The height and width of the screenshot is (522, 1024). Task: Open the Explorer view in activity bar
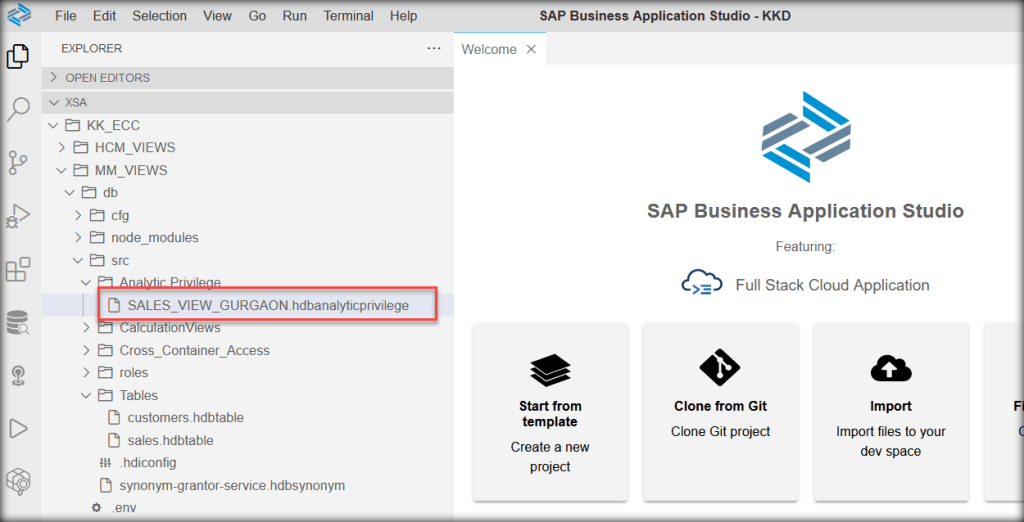pyautogui.click(x=18, y=57)
